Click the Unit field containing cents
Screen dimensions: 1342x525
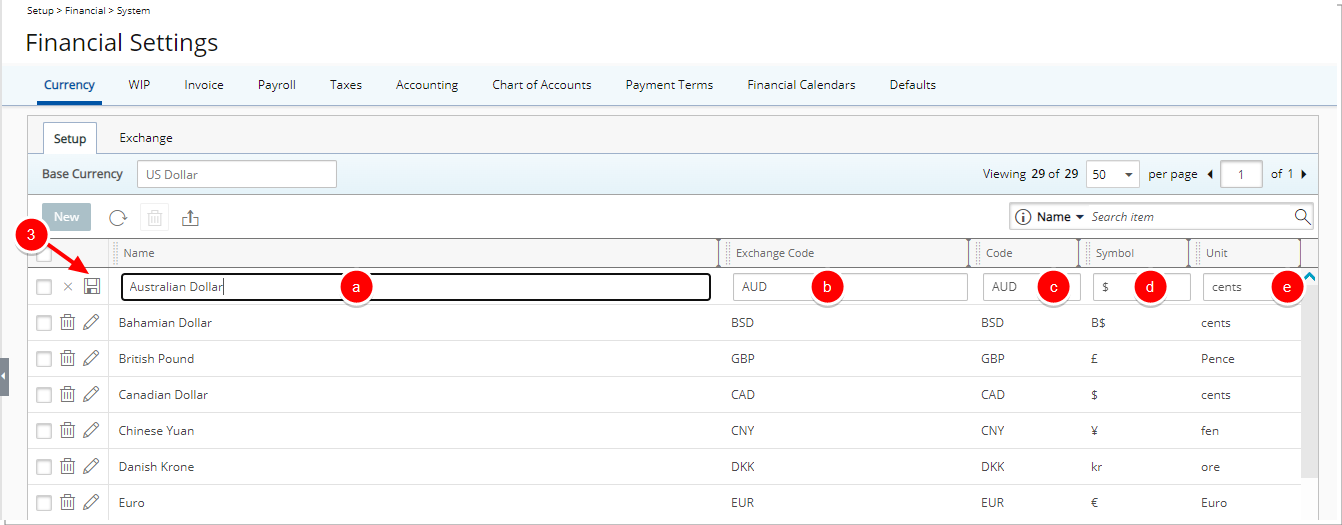coord(1252,287)
